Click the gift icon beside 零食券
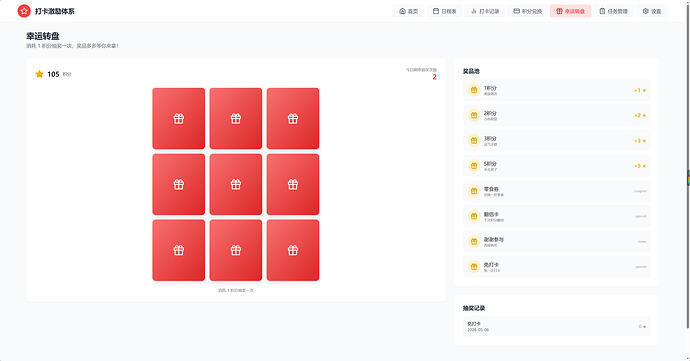The image size is (690, 361). [474, 191]
